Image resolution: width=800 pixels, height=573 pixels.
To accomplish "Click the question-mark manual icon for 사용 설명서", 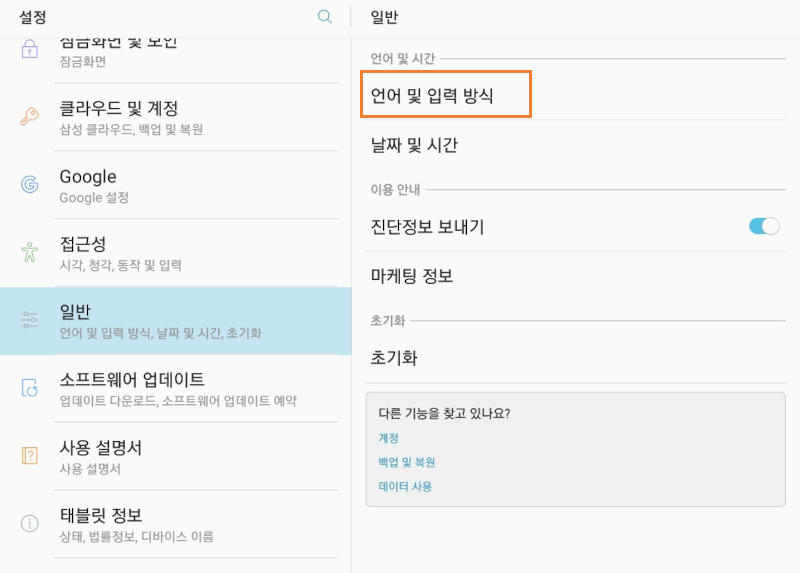I will pyautogui.click(x=30, y=455).
